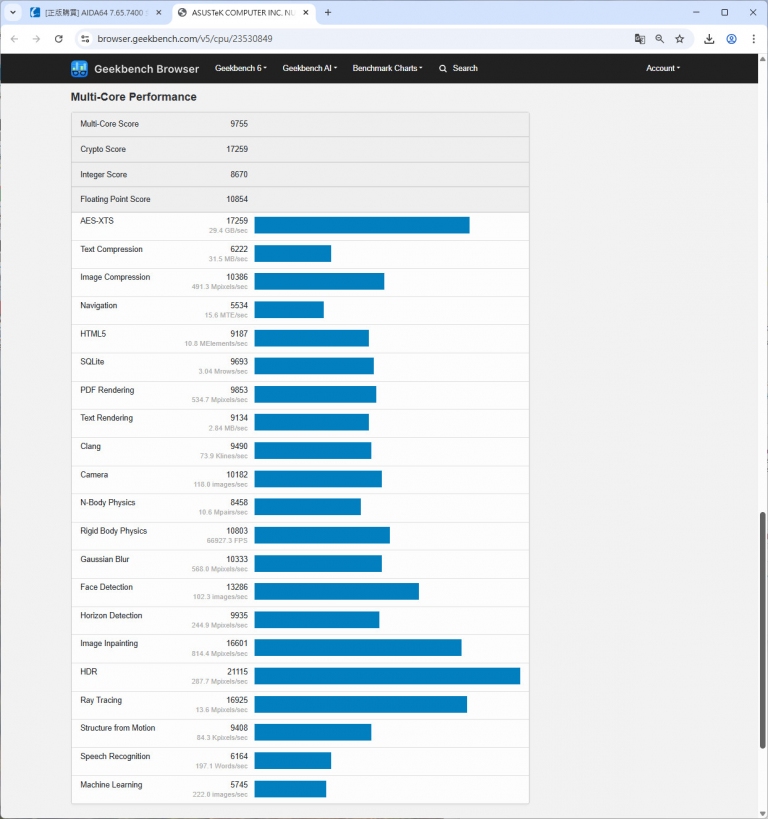Open the downloads icon
Viewport: 768px width, 819px height.
tap(709, 39)
